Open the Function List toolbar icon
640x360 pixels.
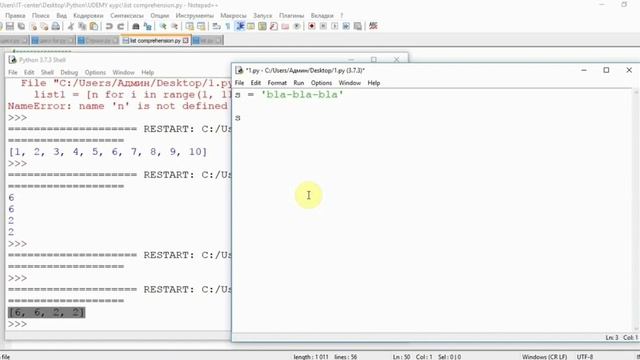tap(274, 26)
